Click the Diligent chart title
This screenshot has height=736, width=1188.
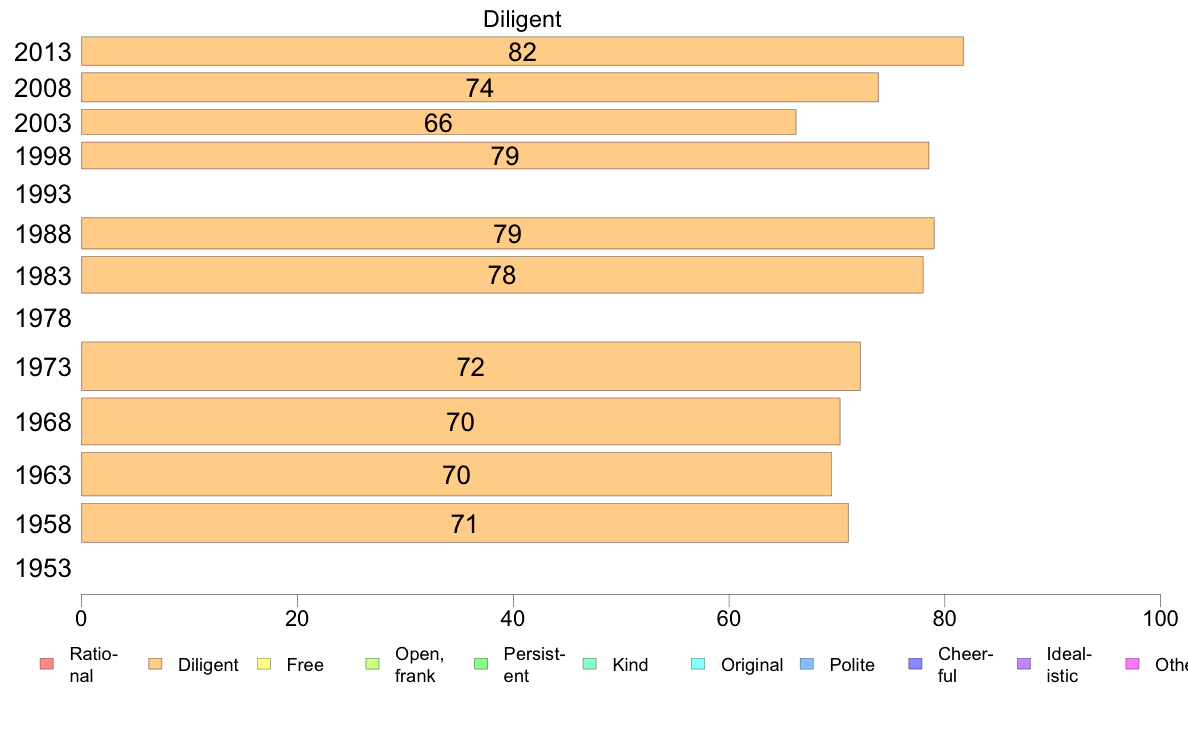click(x=522, y=19)
